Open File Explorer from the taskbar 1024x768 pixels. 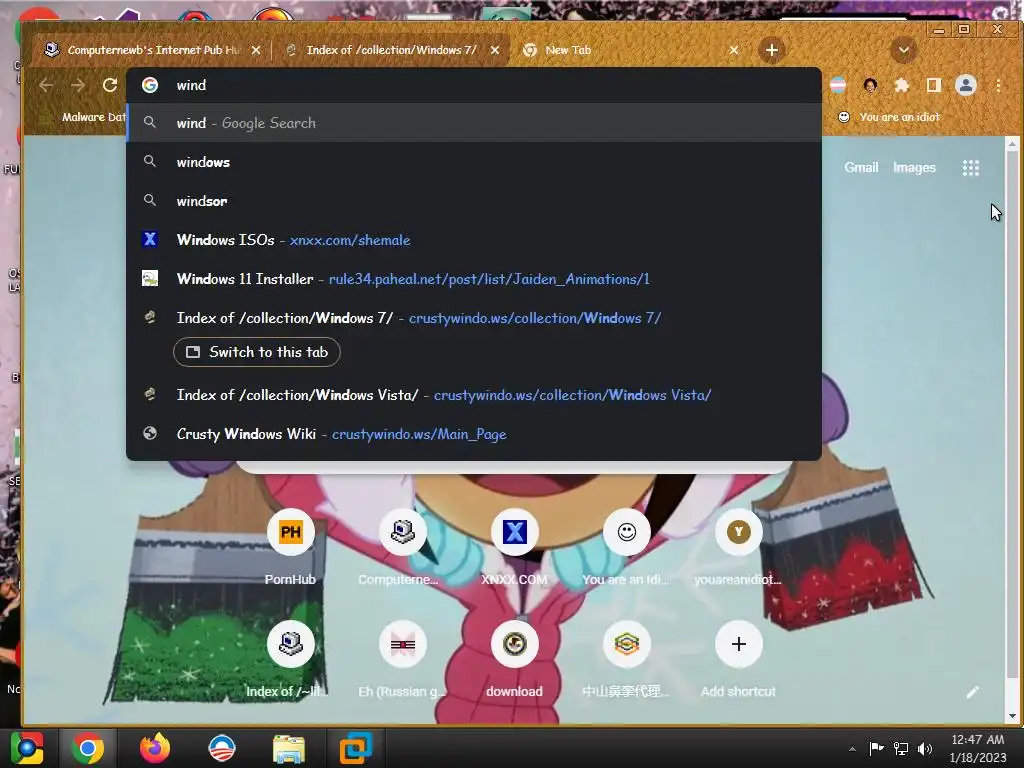(289, 748)
